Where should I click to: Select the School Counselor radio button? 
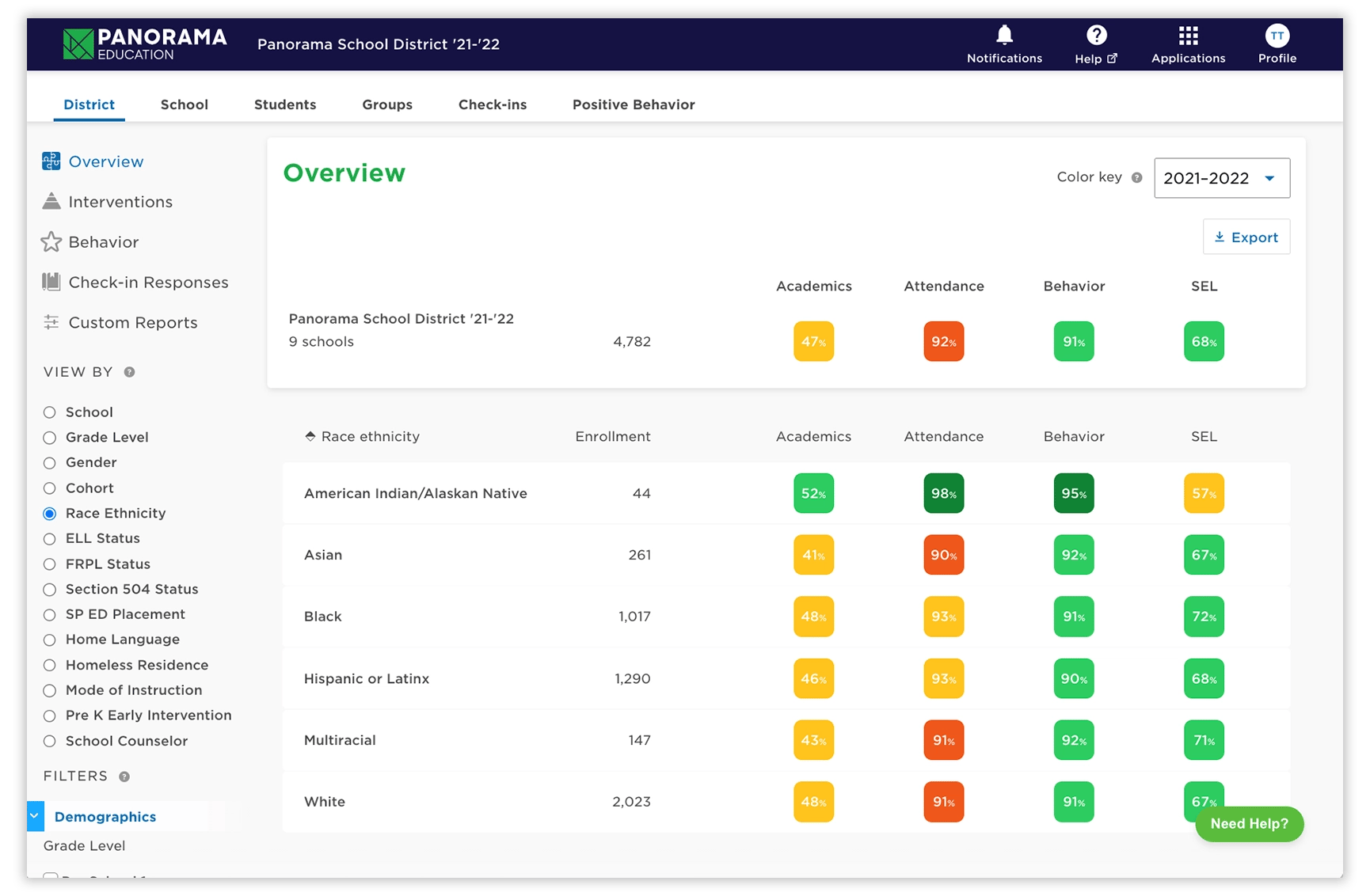tap(50, 741)
